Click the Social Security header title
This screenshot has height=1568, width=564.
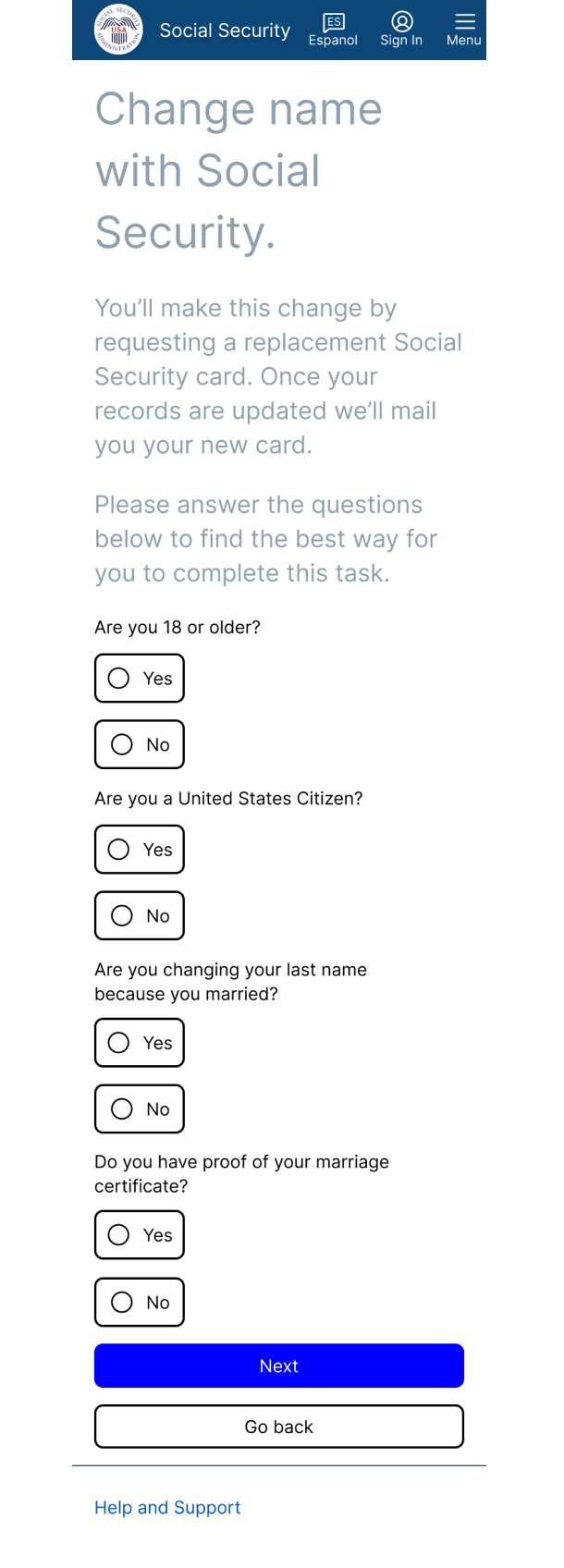pos(225,31)
